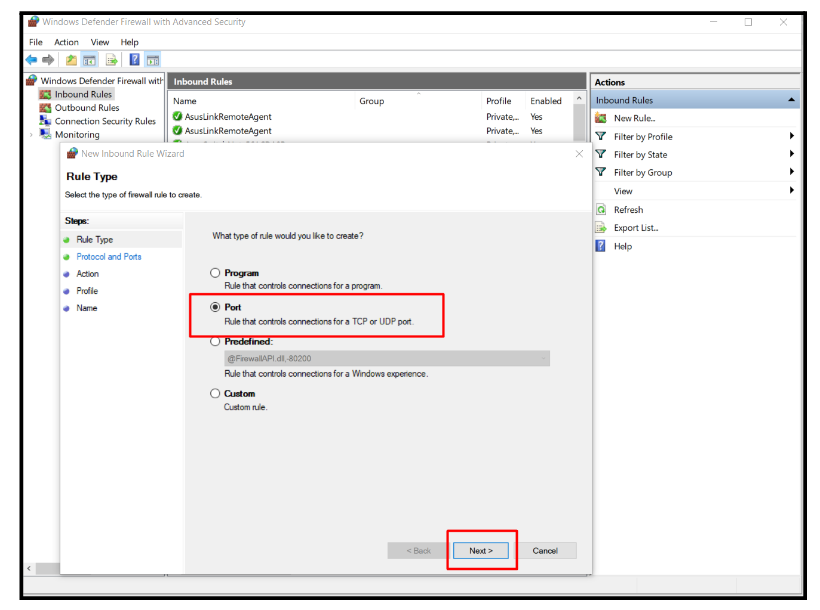Click the Export List icon in Actions pane

tap(601, 228)
